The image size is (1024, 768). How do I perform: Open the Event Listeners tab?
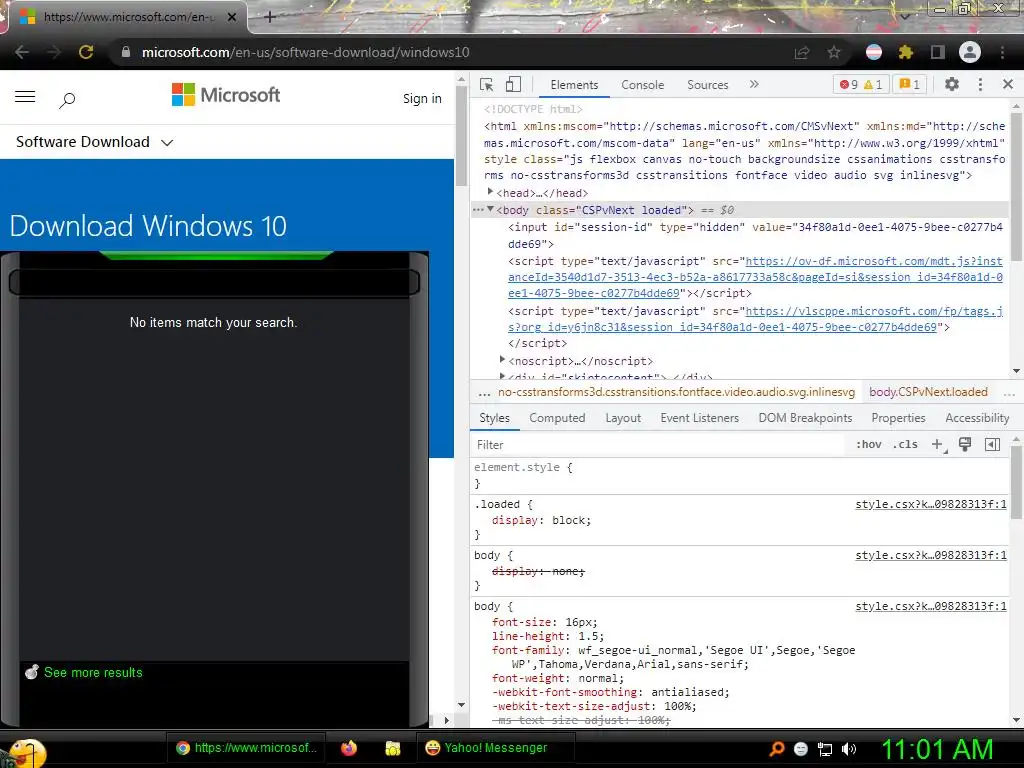(x=699, y=418)
